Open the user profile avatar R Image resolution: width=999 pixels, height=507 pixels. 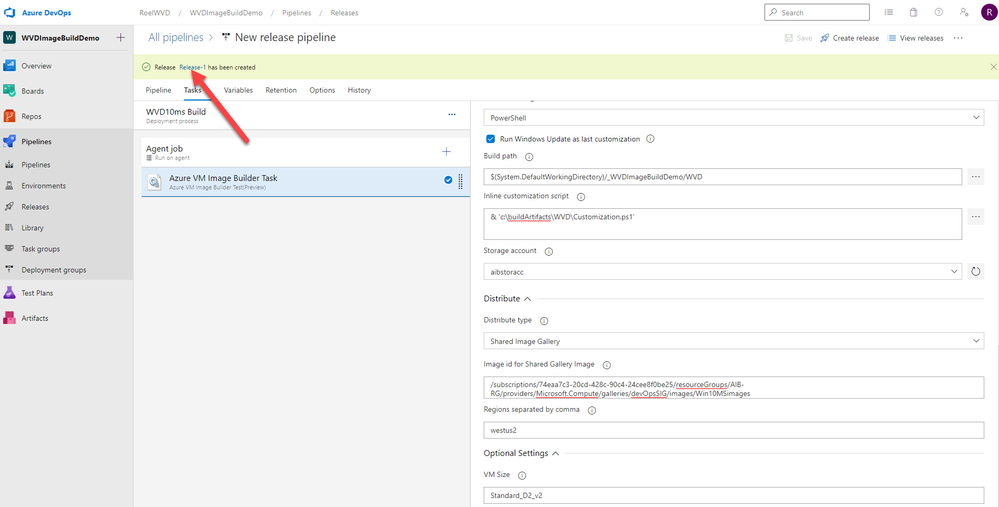coord(989,12)
